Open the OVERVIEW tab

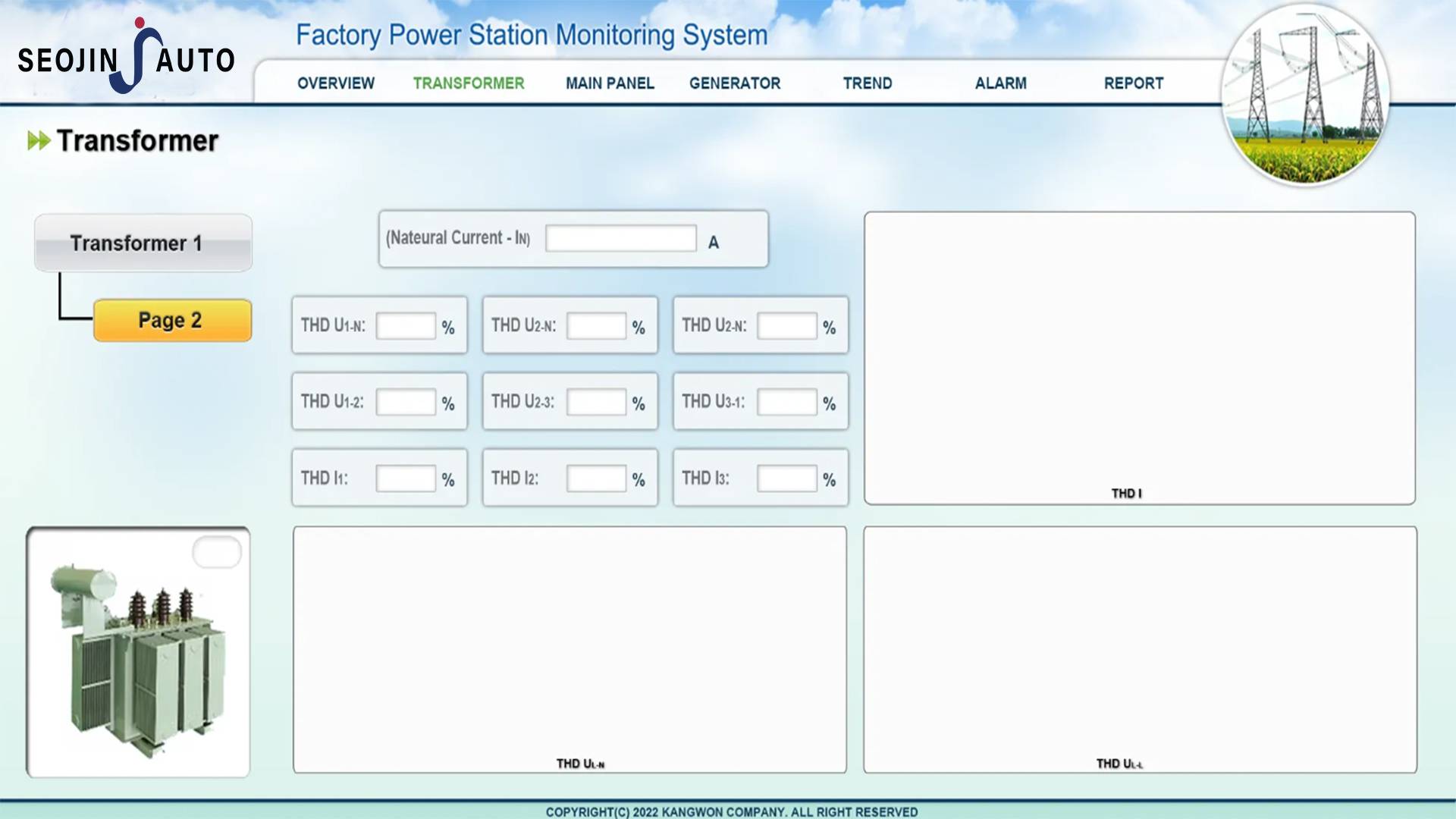click(336, 83)
